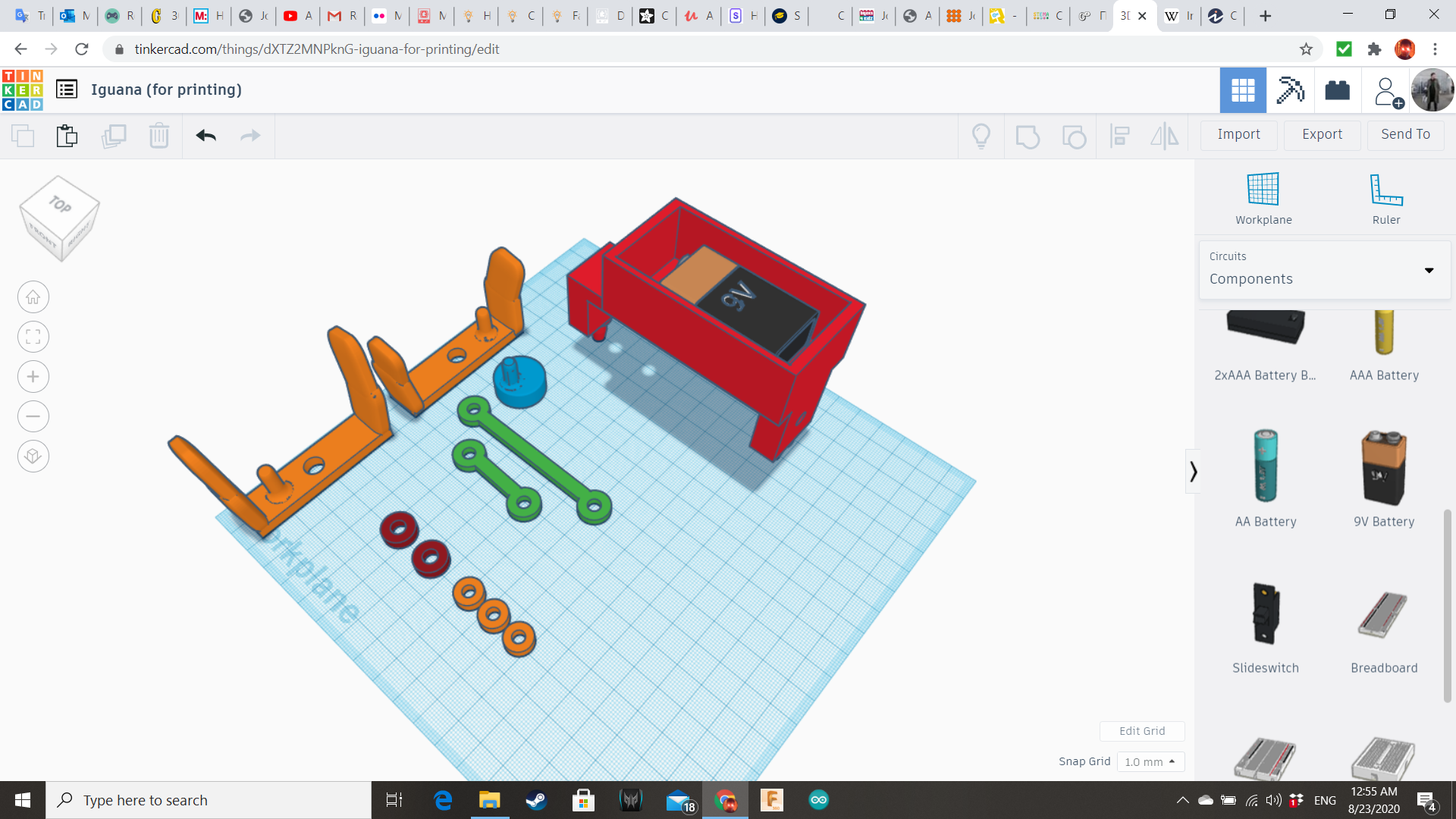Open the Send To menu
This screenshot has width=1456, height=819.
pos(1405,134)
